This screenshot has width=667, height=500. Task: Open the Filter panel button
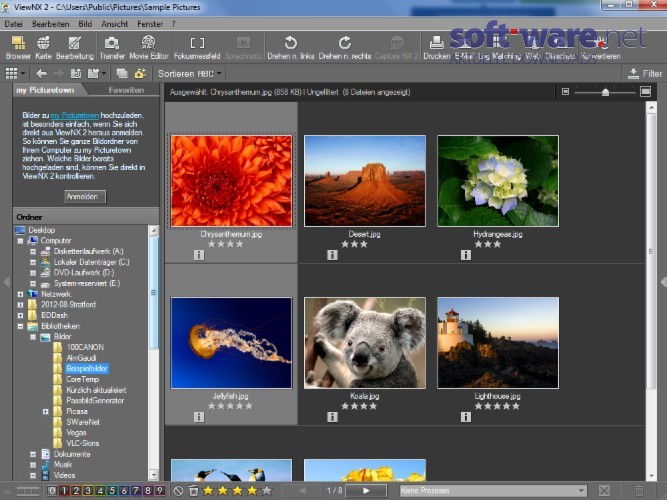pyautogui.click(x=645, y=74)
